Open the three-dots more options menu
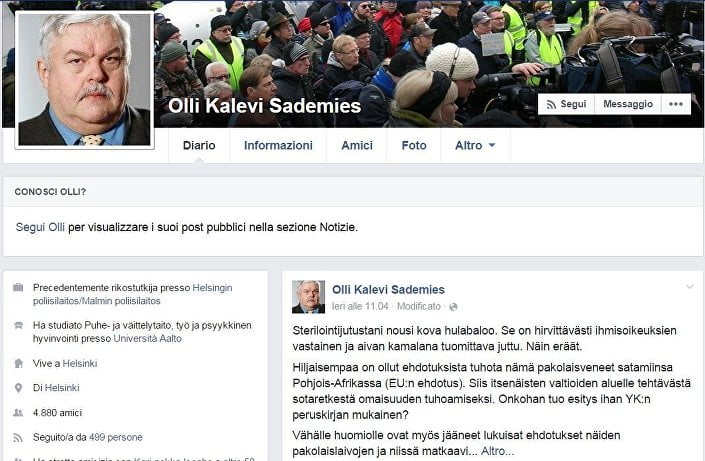This screenshot has width=705, height=461. (676, 104)
